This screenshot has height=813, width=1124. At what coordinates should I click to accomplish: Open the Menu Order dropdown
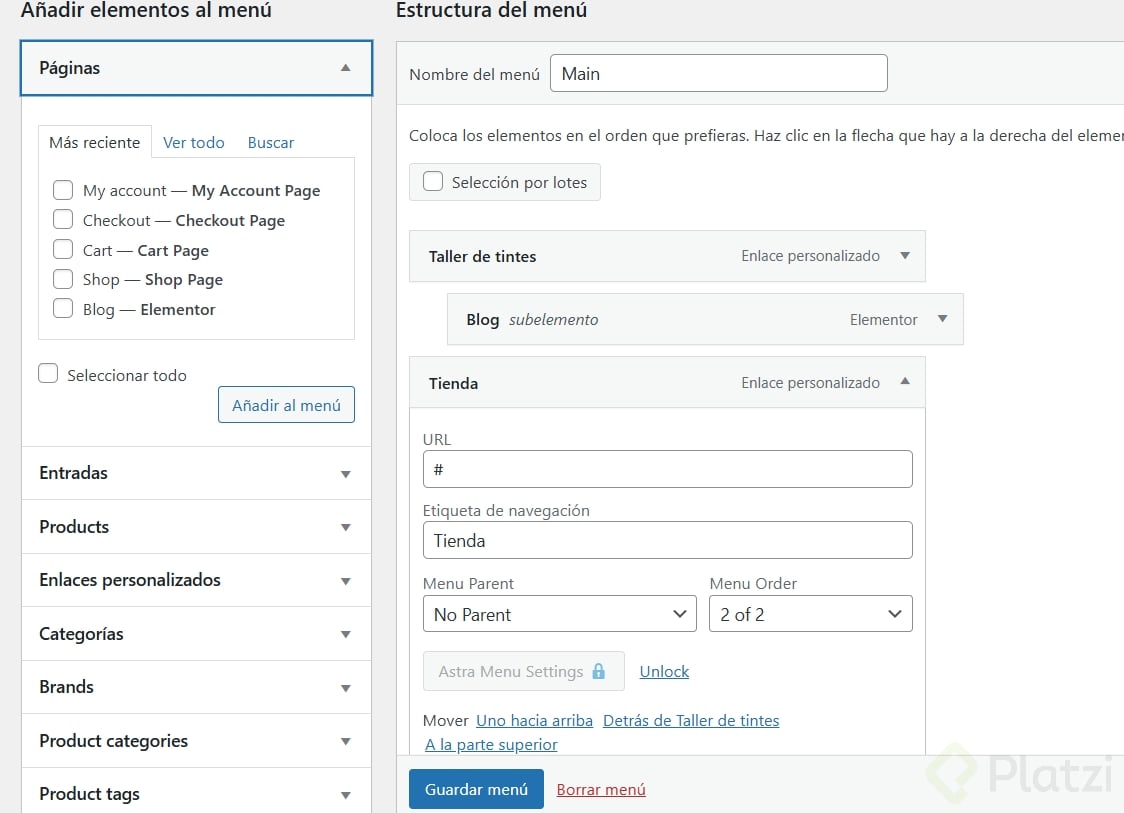[x=810, y=614]
